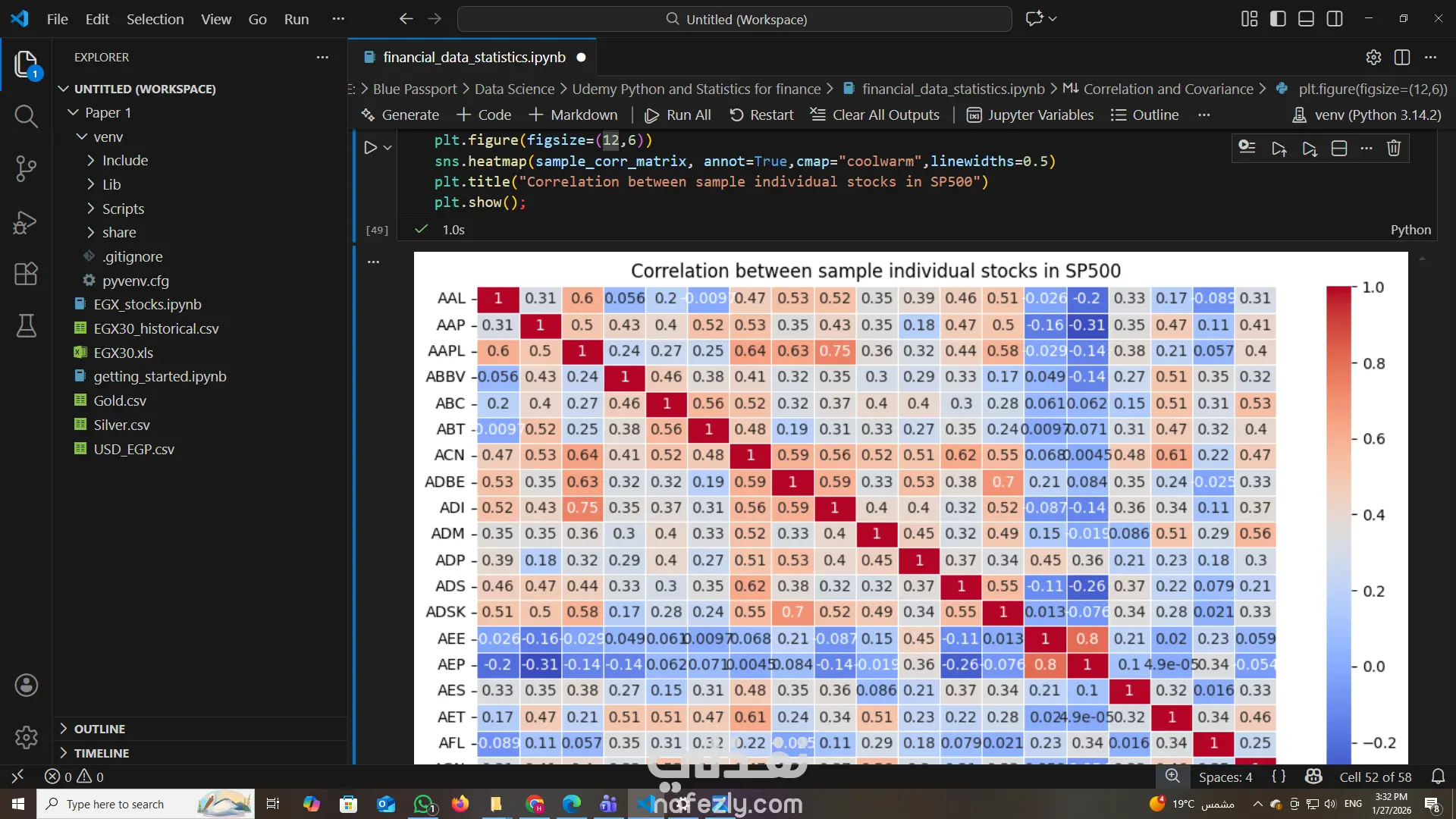This screenshot has width=1456, height=819.
Task: Split the notebook cell
Action: (1339, 148)
